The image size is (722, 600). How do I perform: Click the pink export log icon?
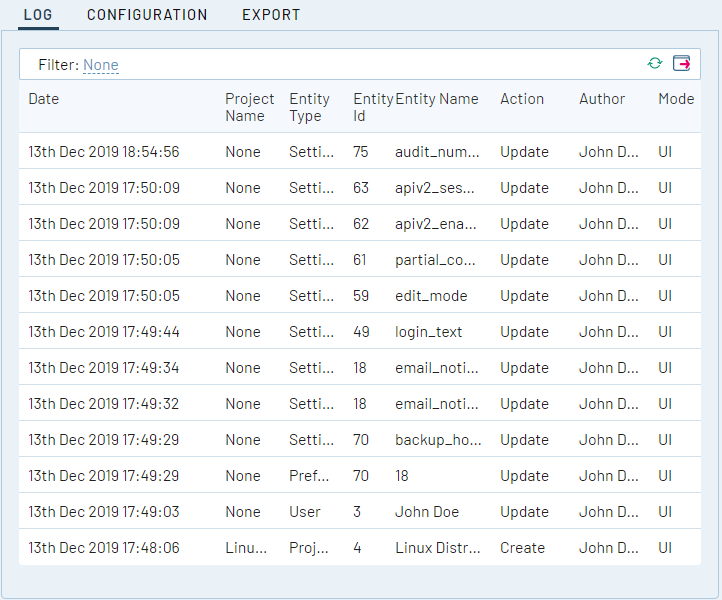(x=682, y=63)
